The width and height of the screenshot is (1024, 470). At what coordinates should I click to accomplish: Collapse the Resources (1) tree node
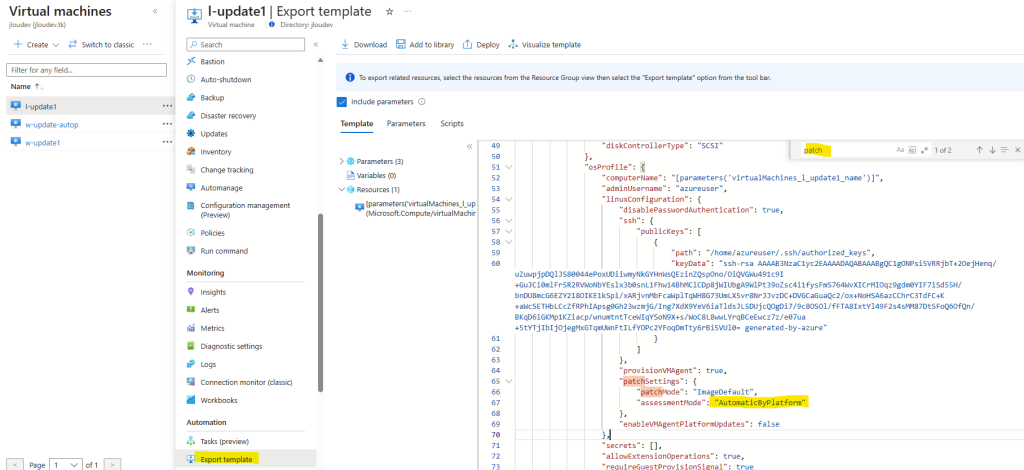(342, 190)
